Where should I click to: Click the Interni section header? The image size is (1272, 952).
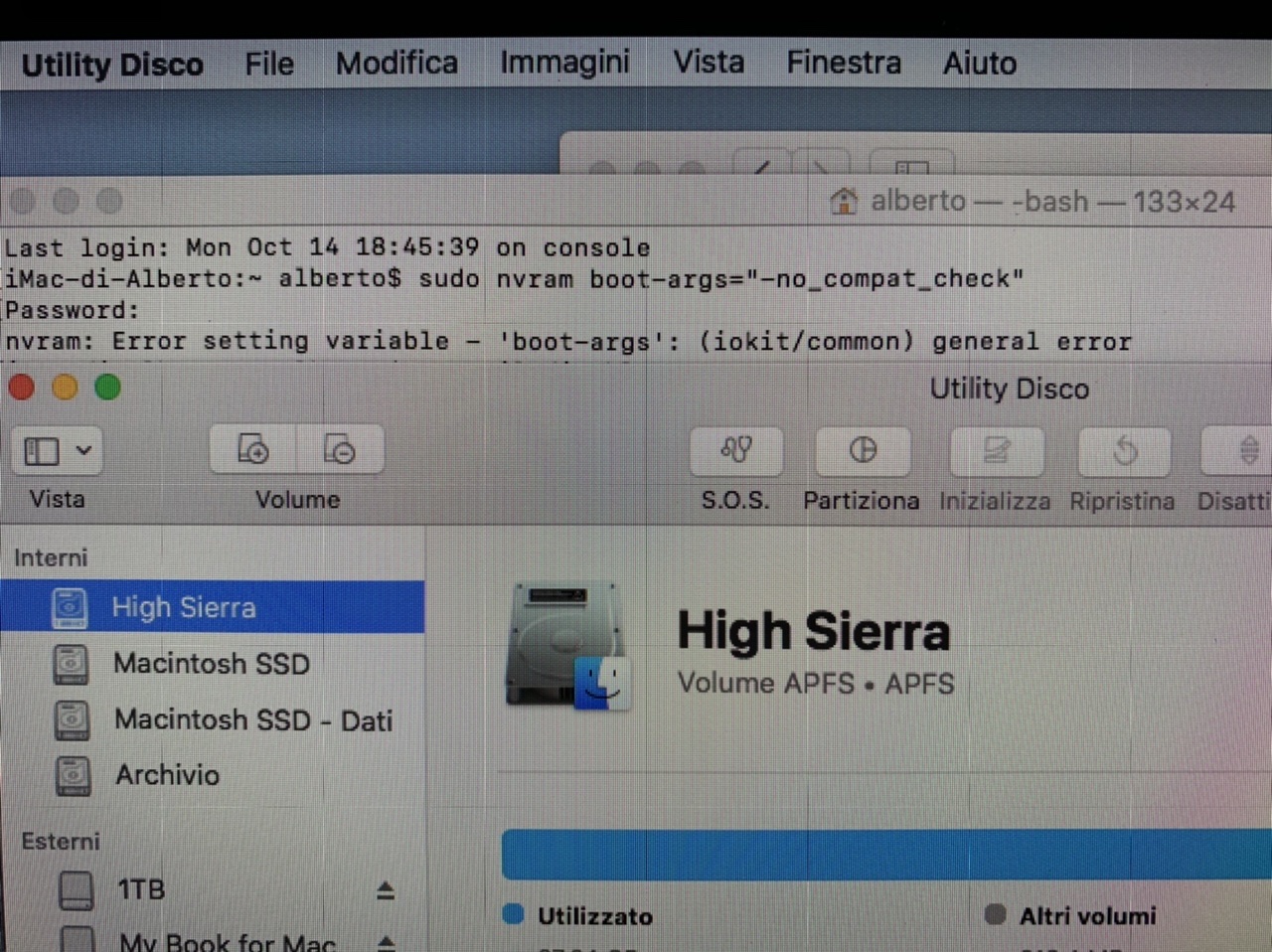[51, 557]
